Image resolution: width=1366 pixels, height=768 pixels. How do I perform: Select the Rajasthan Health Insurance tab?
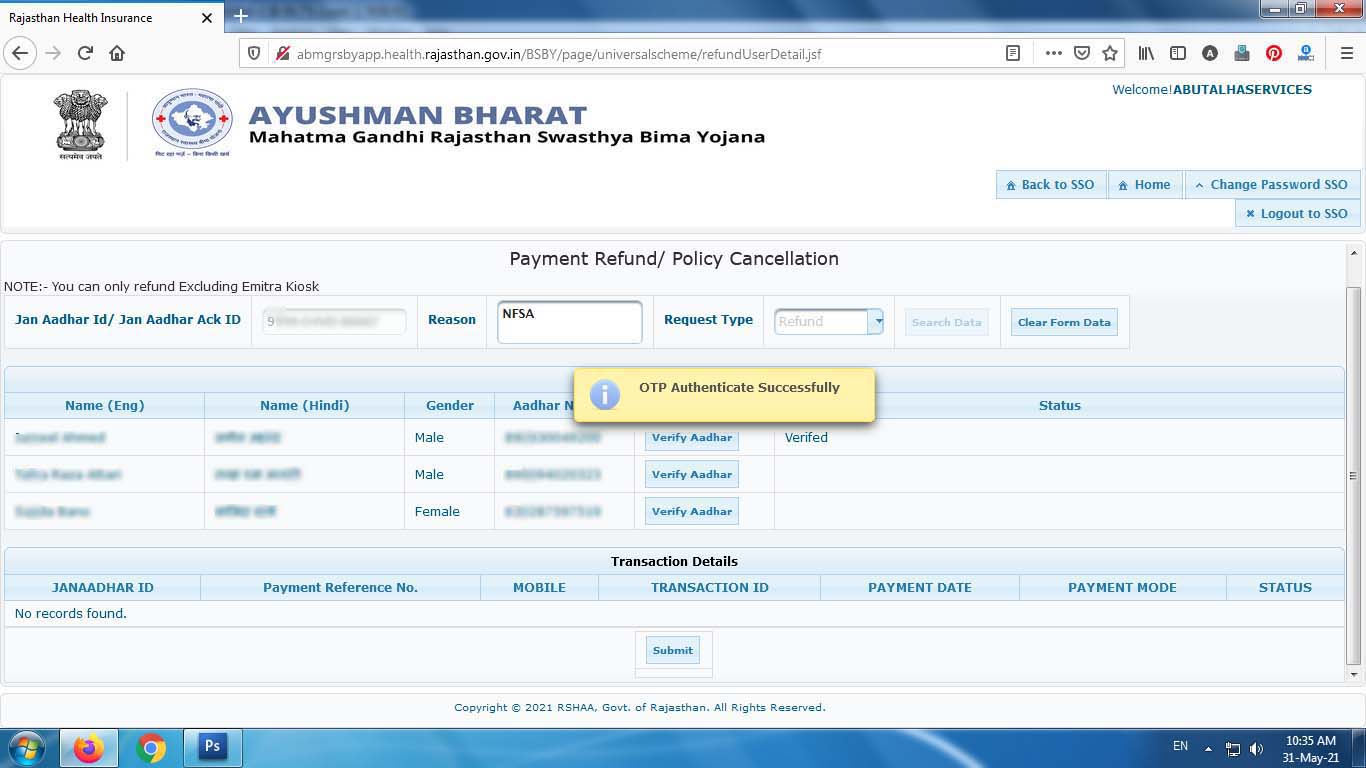[x=111, y=18]
